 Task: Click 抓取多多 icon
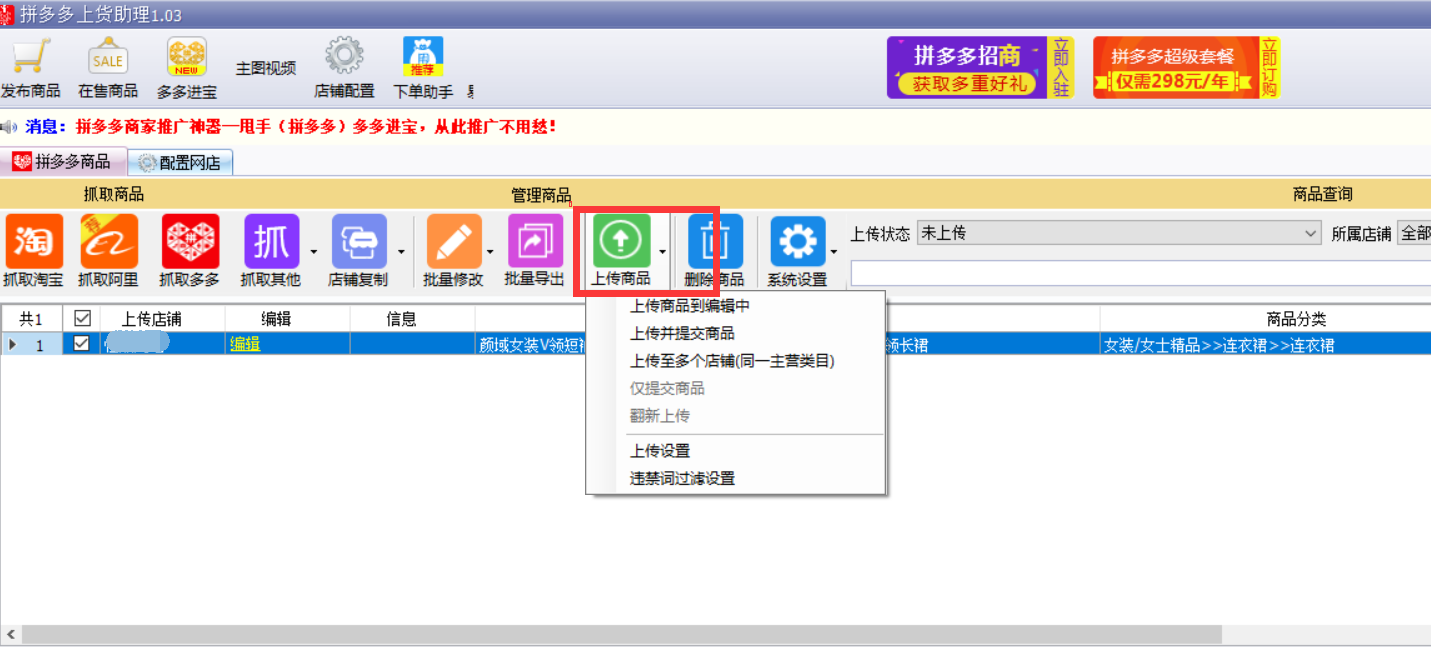pos(190,242)
